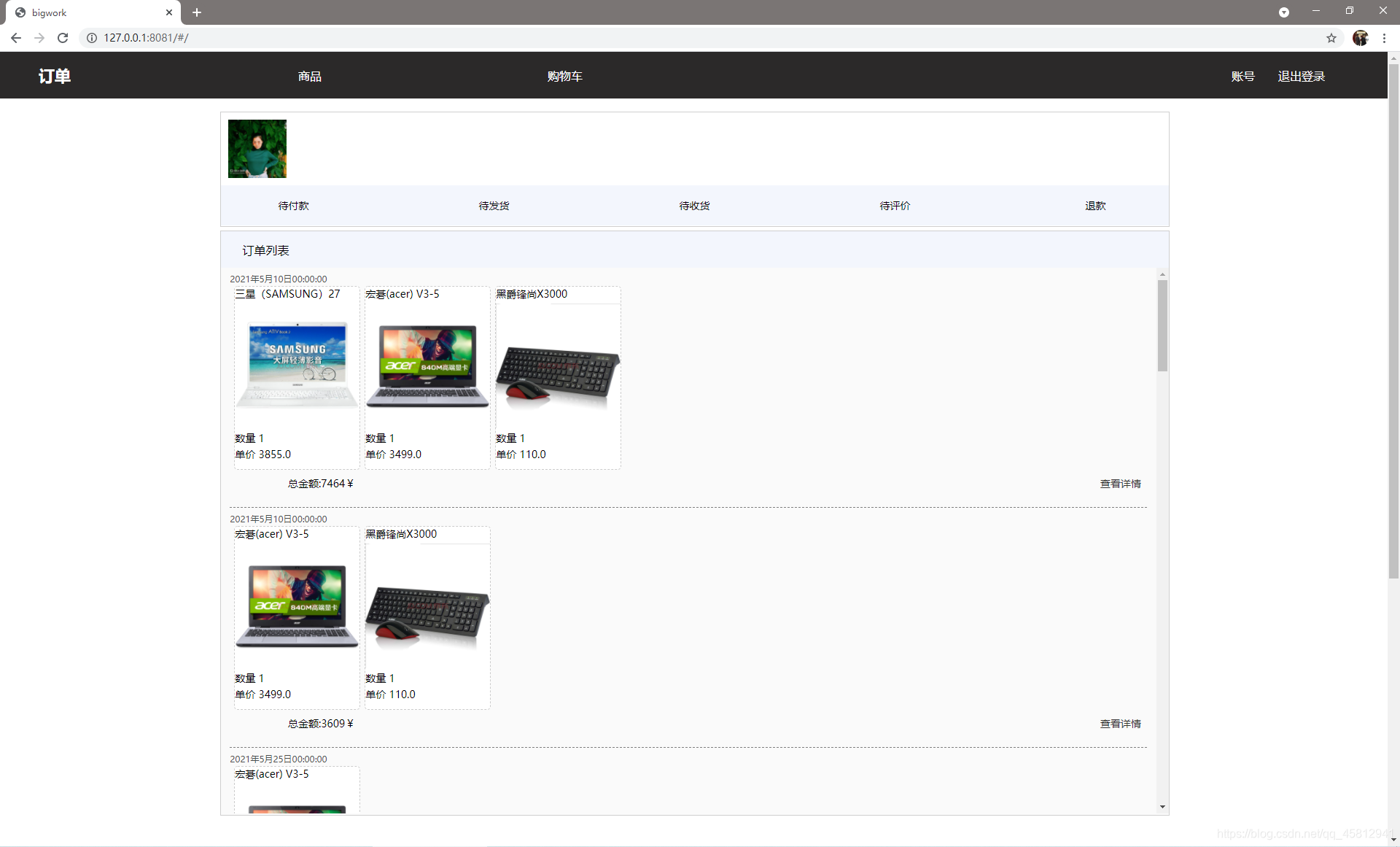Click order list scroll up arrow
Image resolution: width=1400 pixels, height=847 pixels.
[x=1162, y=274]
